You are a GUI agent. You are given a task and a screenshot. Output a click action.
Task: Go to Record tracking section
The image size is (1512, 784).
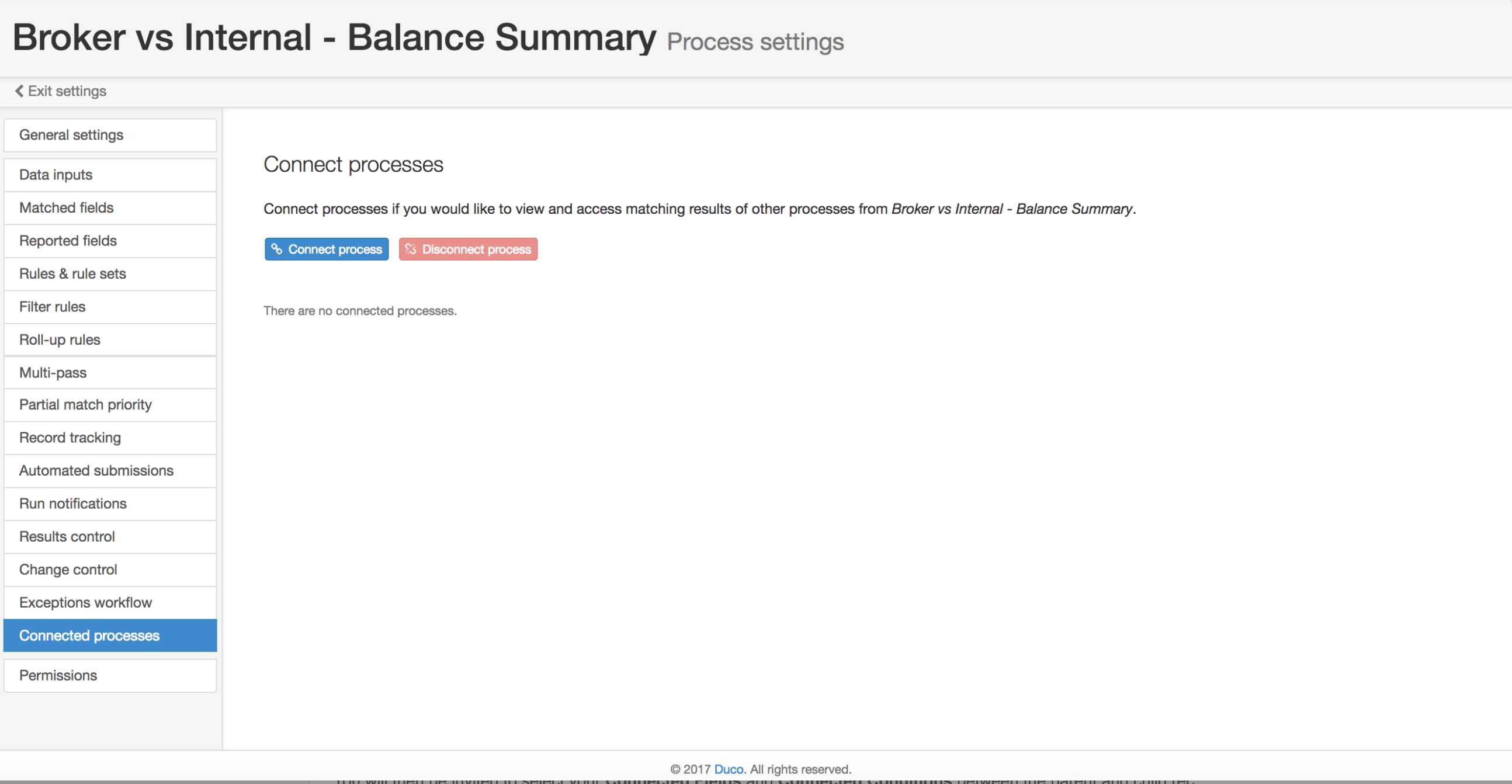tap(110, 438)
